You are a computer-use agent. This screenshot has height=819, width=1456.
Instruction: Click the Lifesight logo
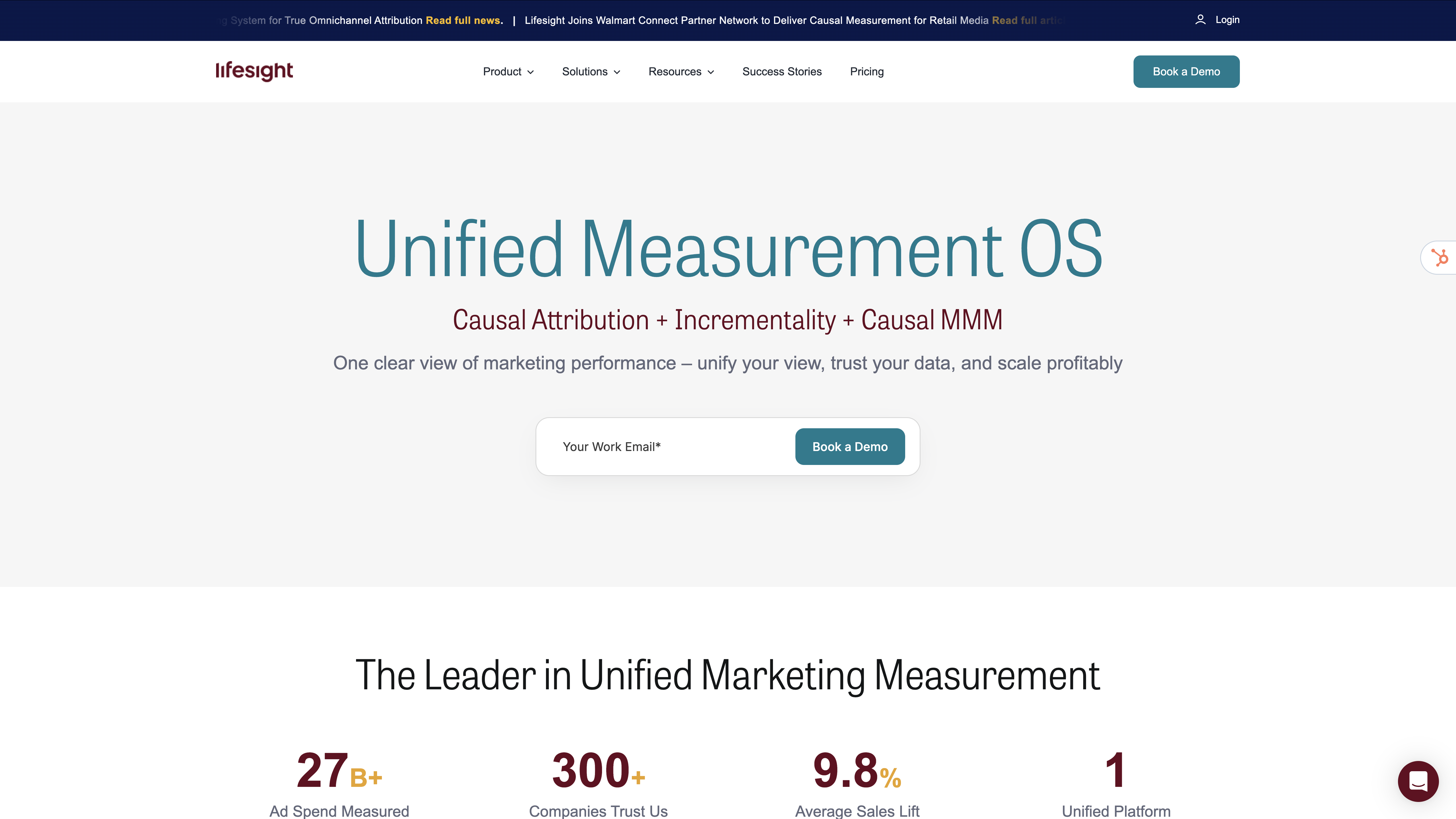coord(254,71)
